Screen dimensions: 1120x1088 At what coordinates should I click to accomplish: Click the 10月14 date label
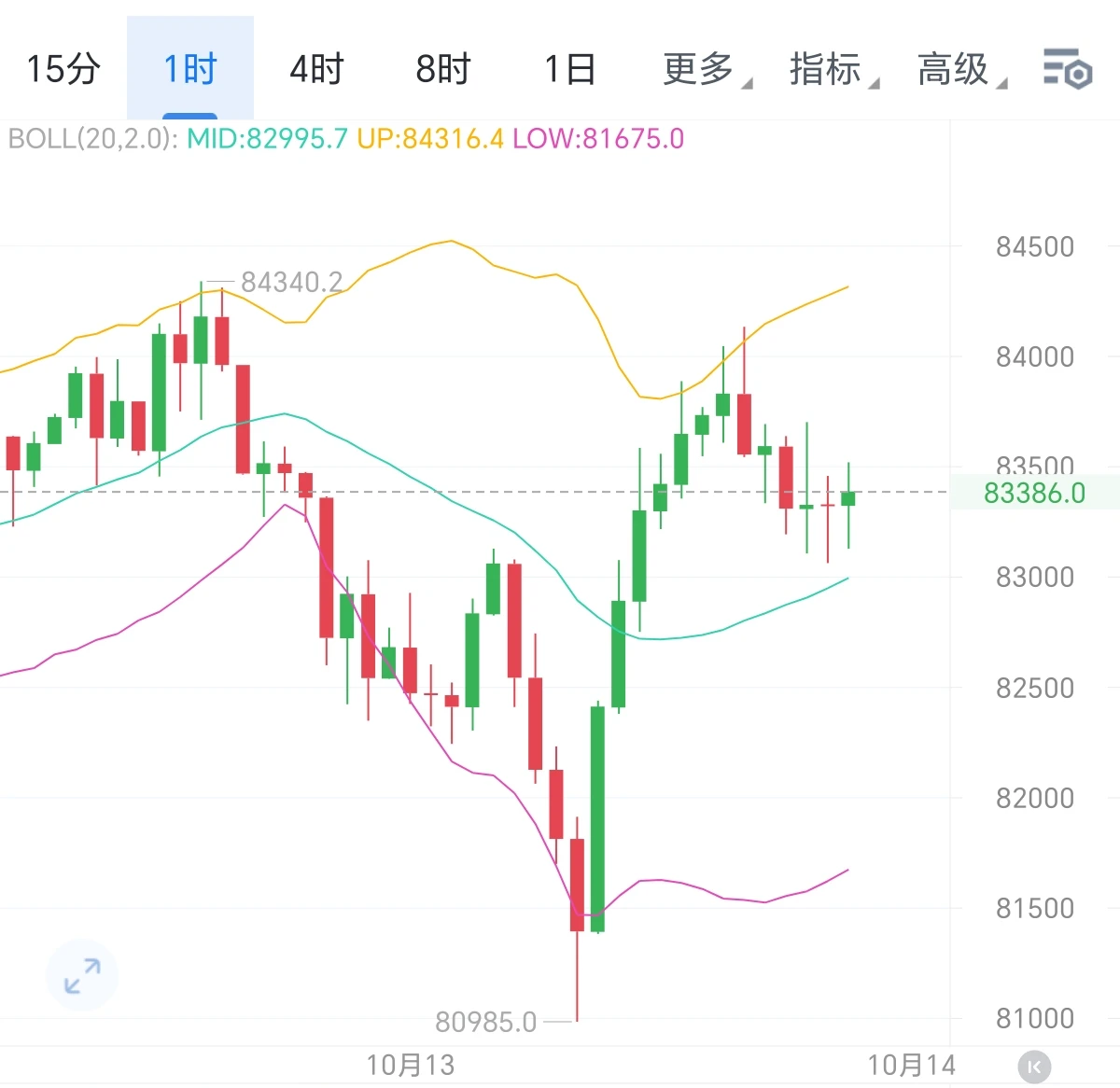[912, 1065]
